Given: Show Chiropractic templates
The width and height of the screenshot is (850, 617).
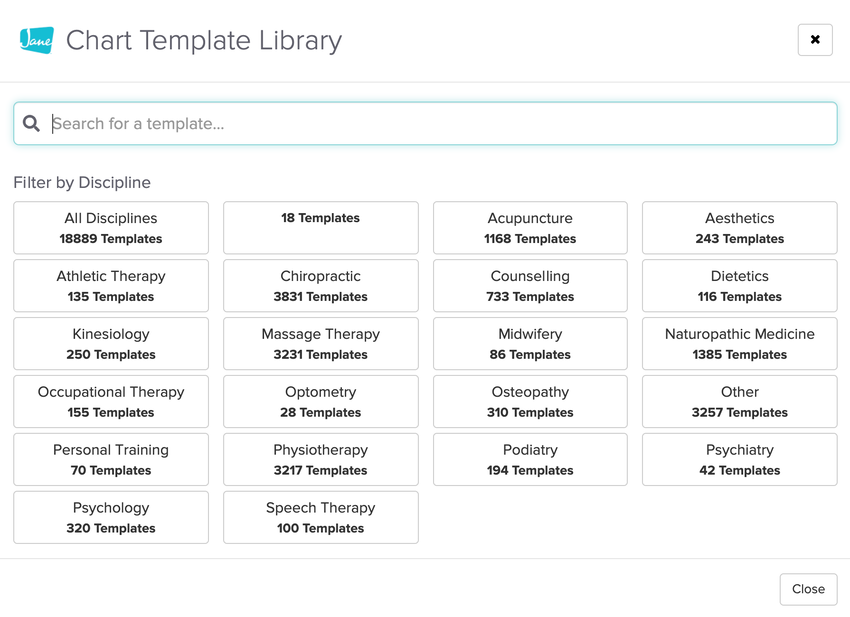Looking at the screenshot, I should 320,286.
